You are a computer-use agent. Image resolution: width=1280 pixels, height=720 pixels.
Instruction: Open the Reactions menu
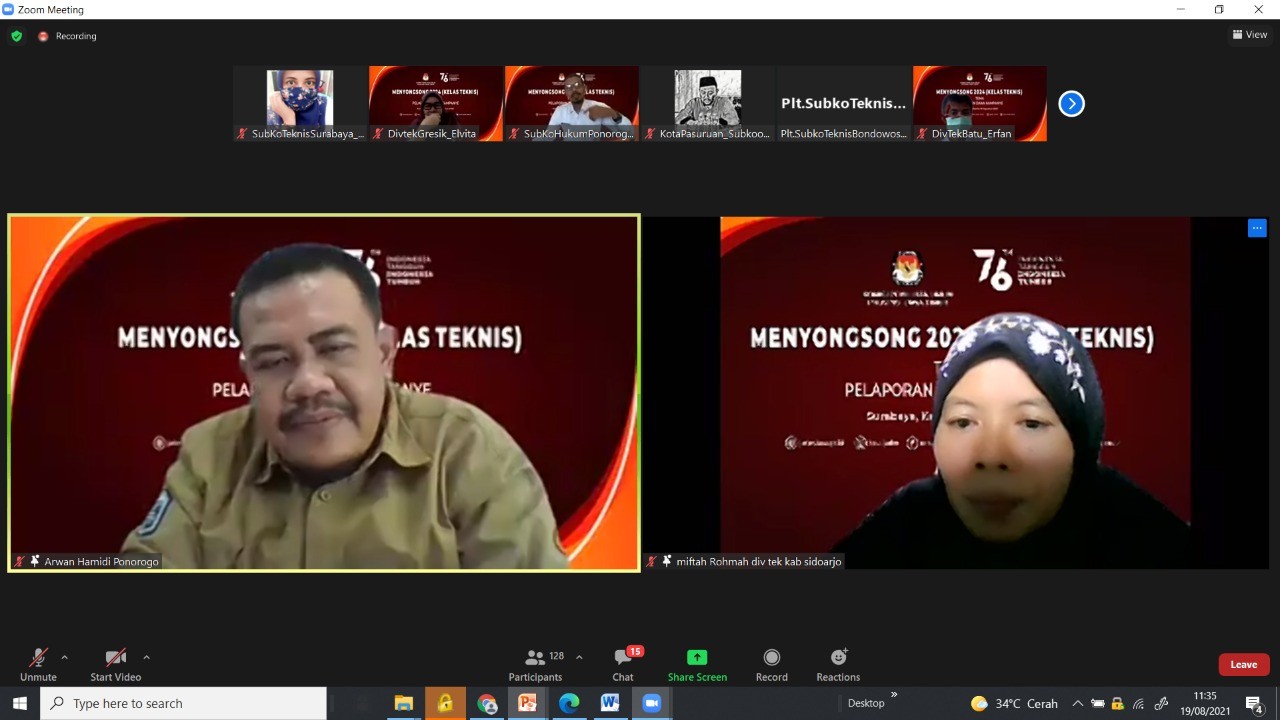838,664
